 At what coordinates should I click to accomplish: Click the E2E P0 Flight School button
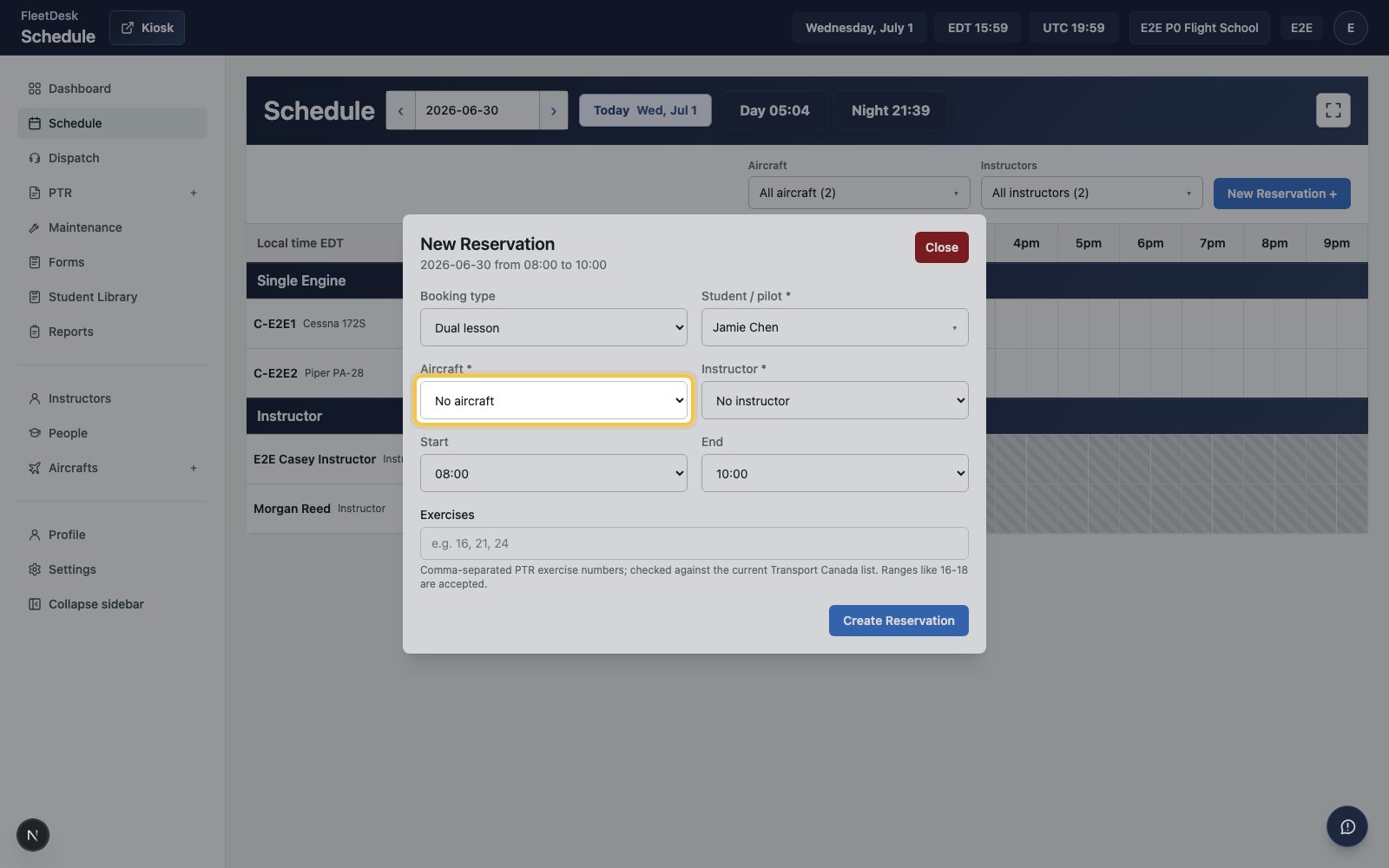(1199, 28)
